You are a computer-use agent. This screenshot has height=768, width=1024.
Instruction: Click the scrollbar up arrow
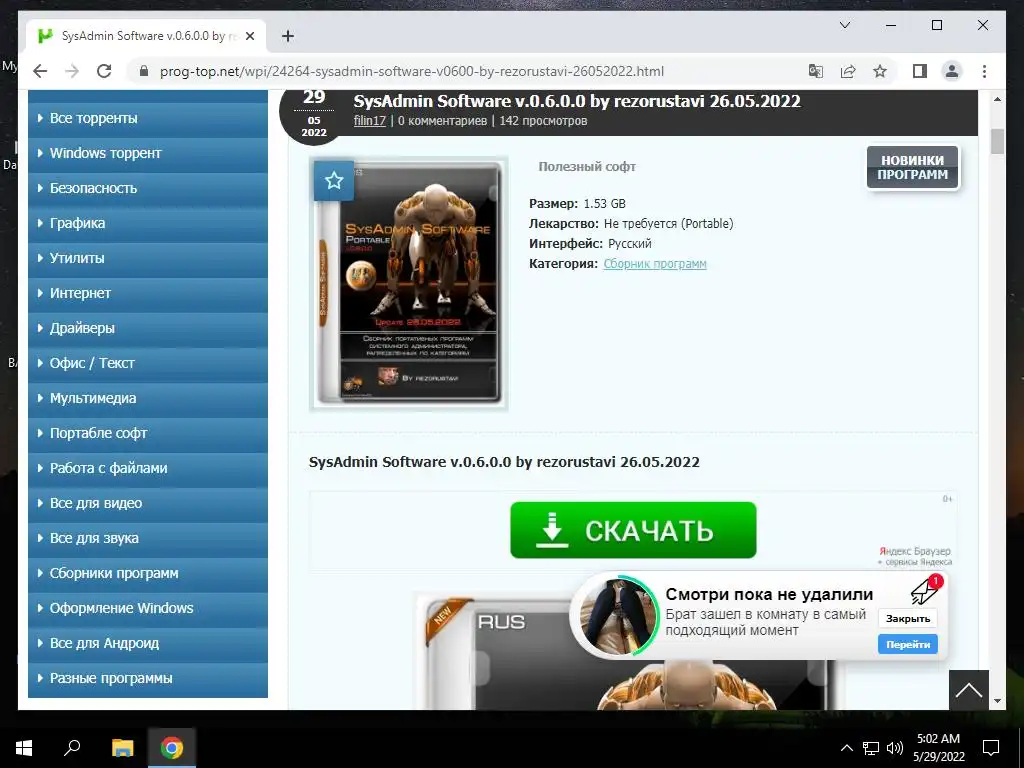(997, 99)
